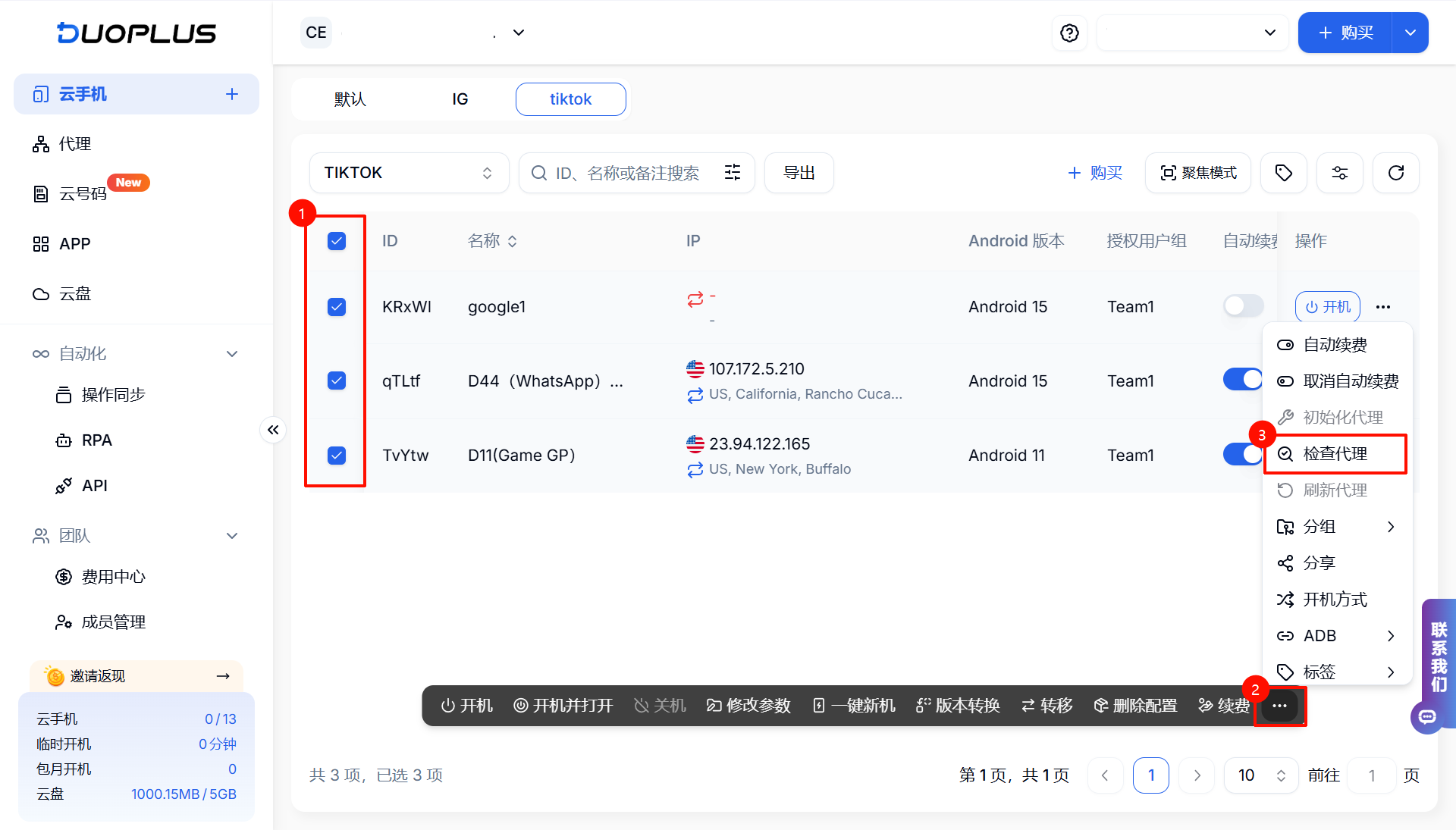Select the RPA automation tool in sidebar
Image resolution: width=1456 pixels, height=830 pixels.
point(96,440)
